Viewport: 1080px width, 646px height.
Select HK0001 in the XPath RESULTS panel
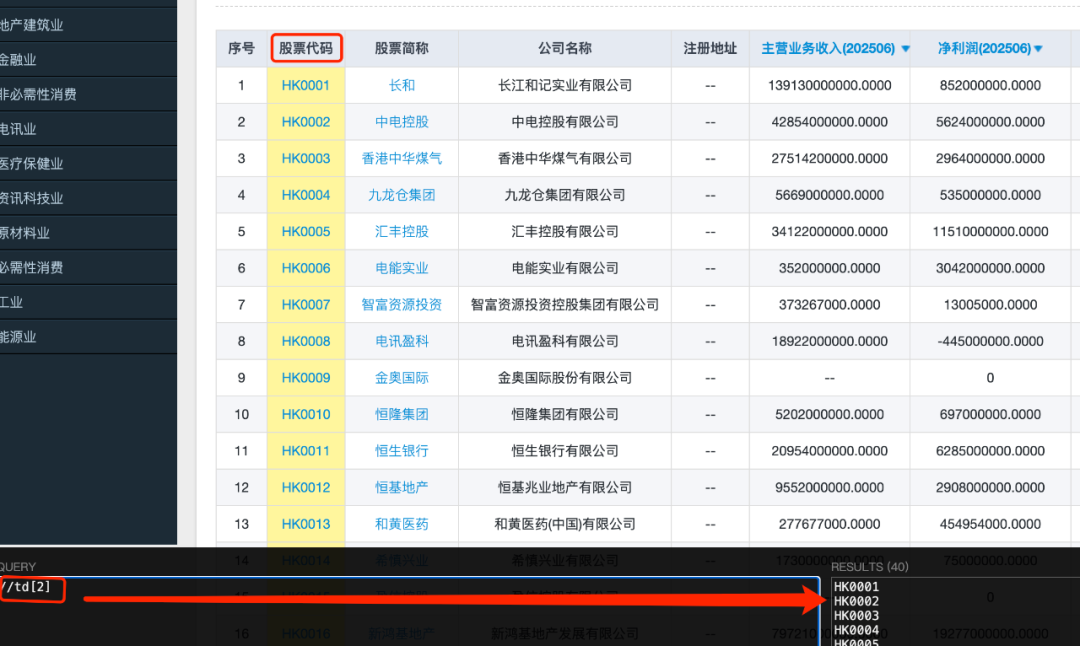click(x=856, y=587)
